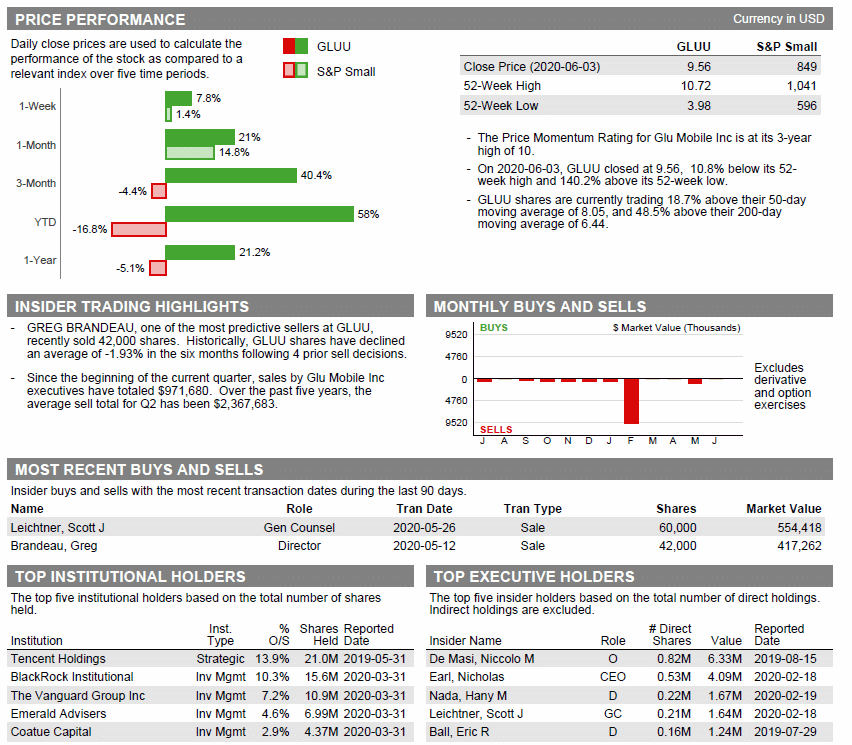Click the 'Director' role cell
This screenshot has height=745, width=852.
point(299,546)
